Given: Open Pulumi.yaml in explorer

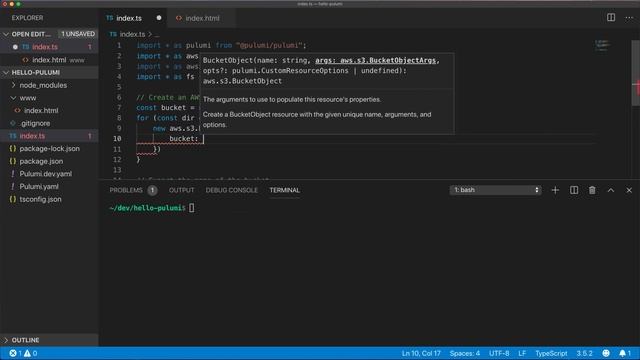Looking at the screenshot, I should [x=39, y=187].
